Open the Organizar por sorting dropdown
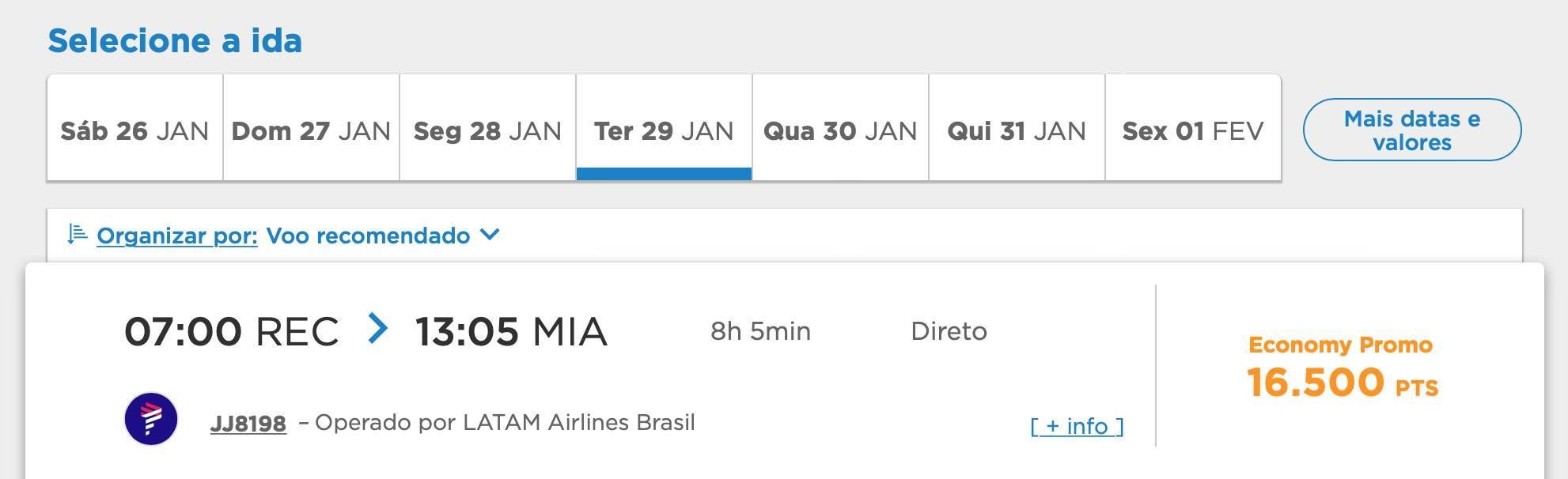This screenshot has width=1568, height=479. 177,236
